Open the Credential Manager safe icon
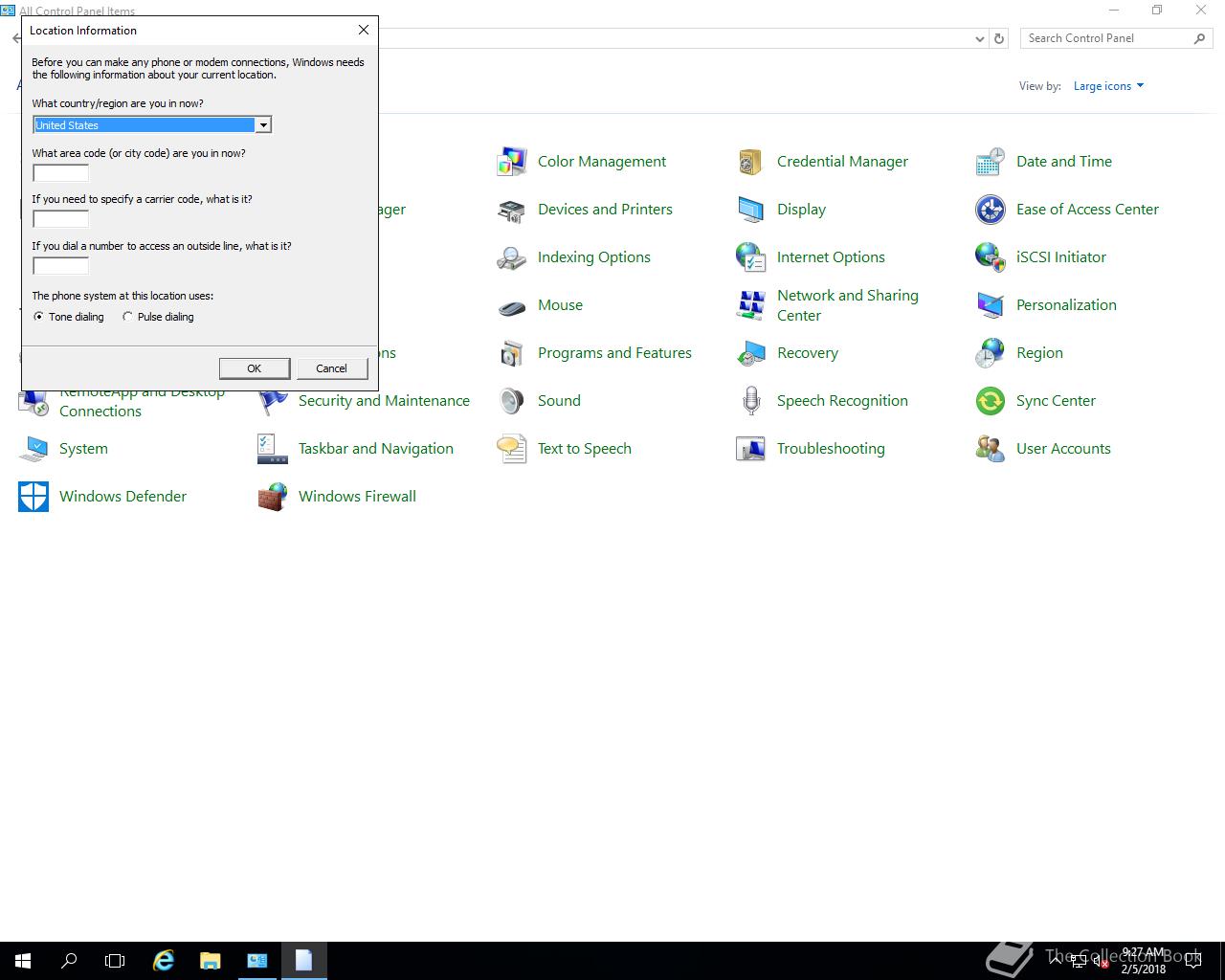 coord(751,162)
